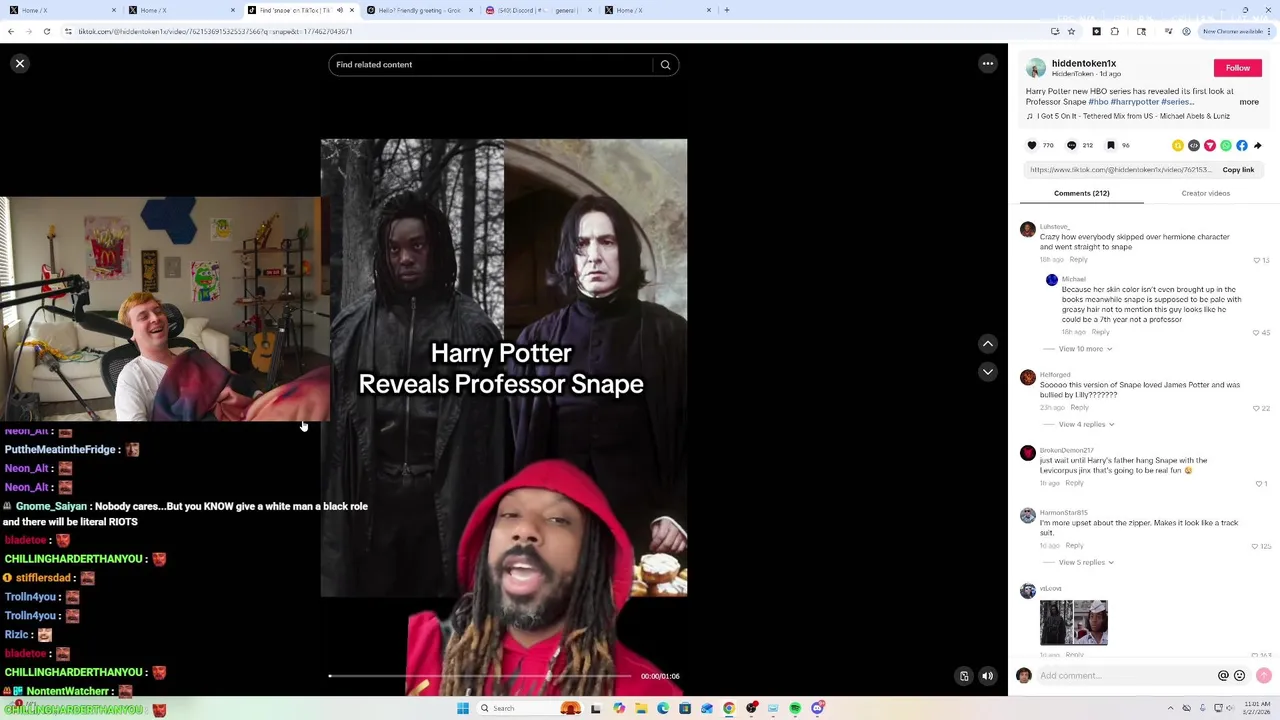The image size is (1280, 720).
Task: Click the embed code share icon
Action: pos(1194,146)
